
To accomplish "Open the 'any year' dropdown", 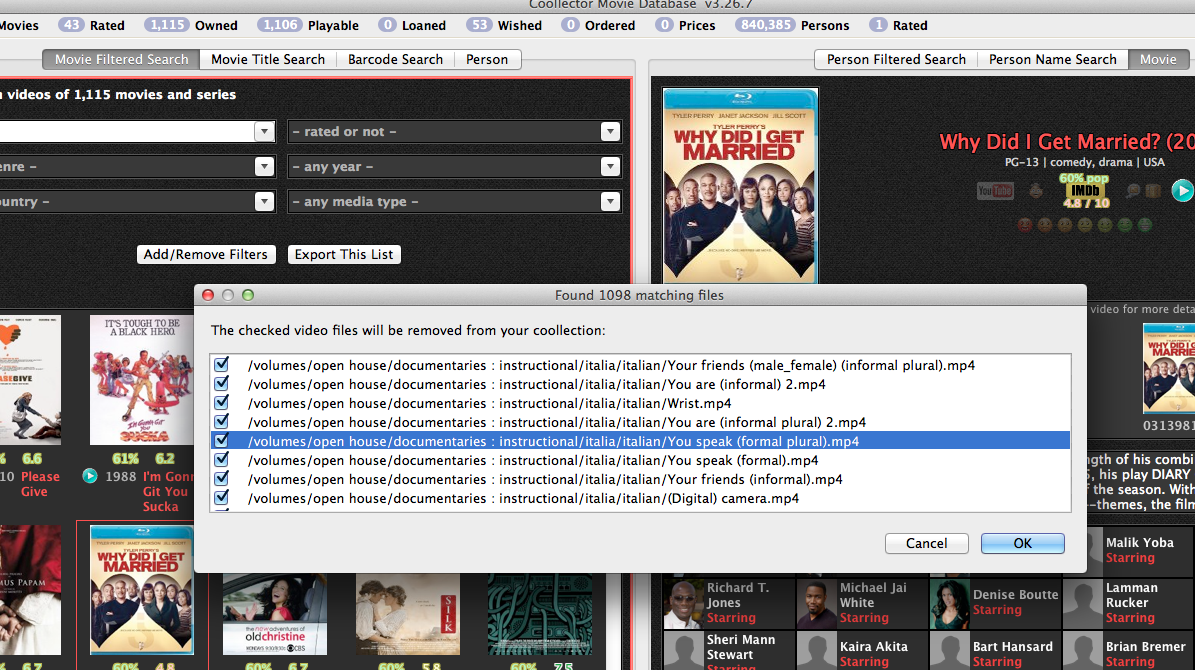I will point(454,167).
